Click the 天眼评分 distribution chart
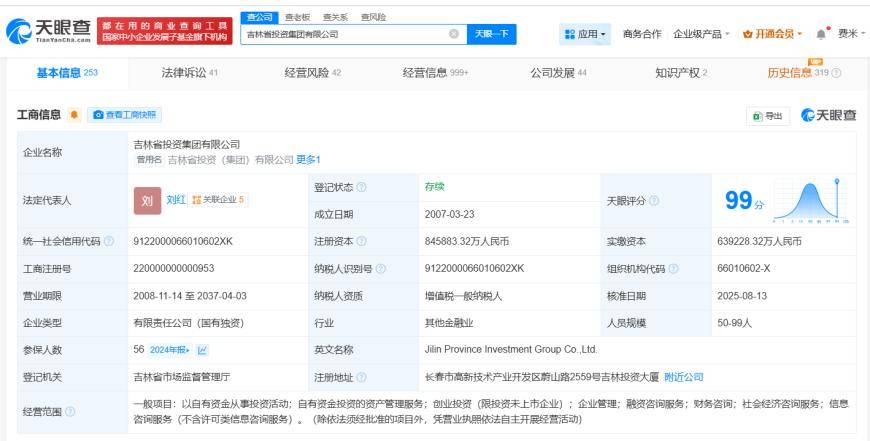This screenshot has height=441, width=870. [x=811, y=201]
